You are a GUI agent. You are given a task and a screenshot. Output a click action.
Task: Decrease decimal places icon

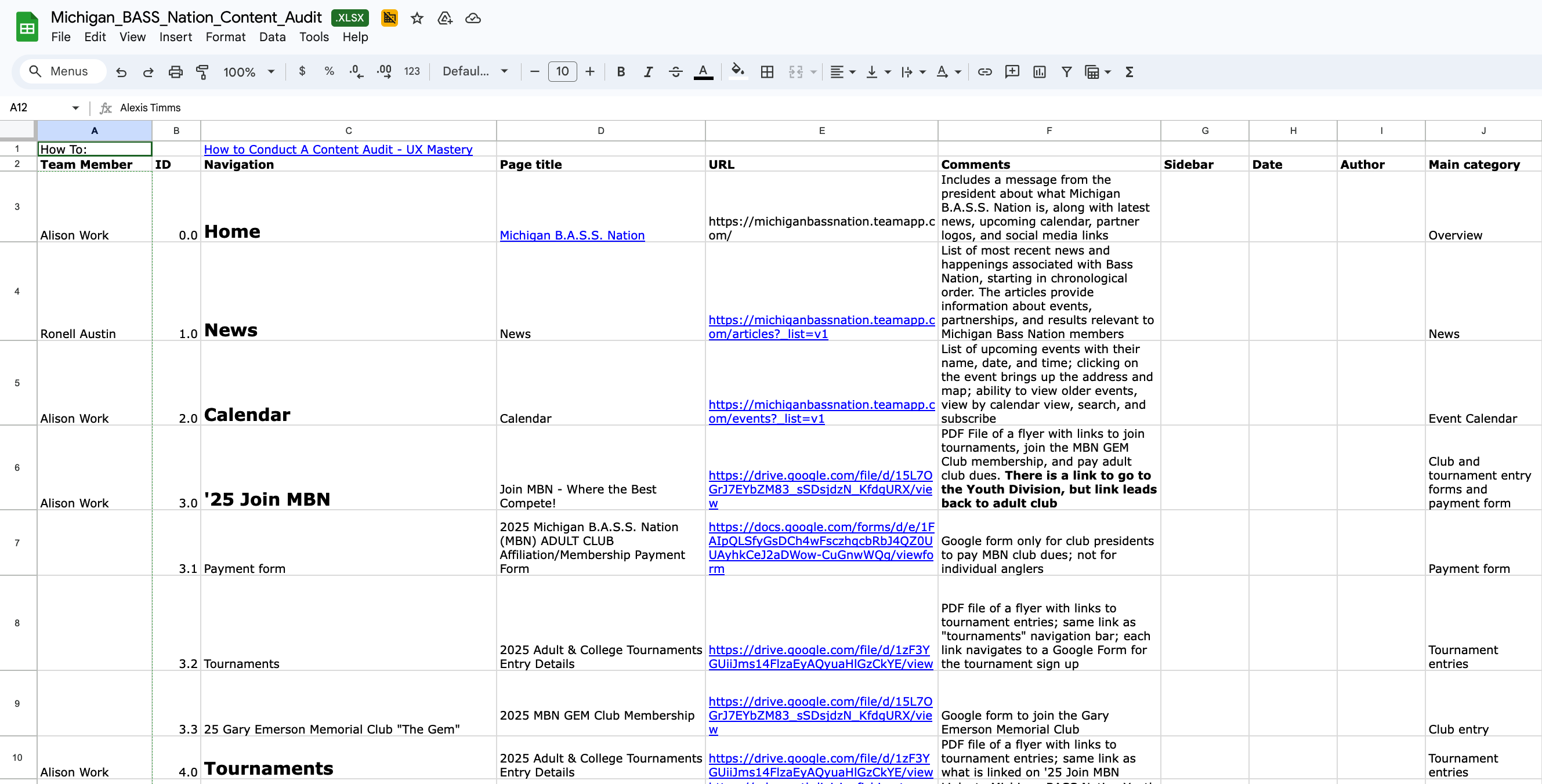click(x=356, y=71)
